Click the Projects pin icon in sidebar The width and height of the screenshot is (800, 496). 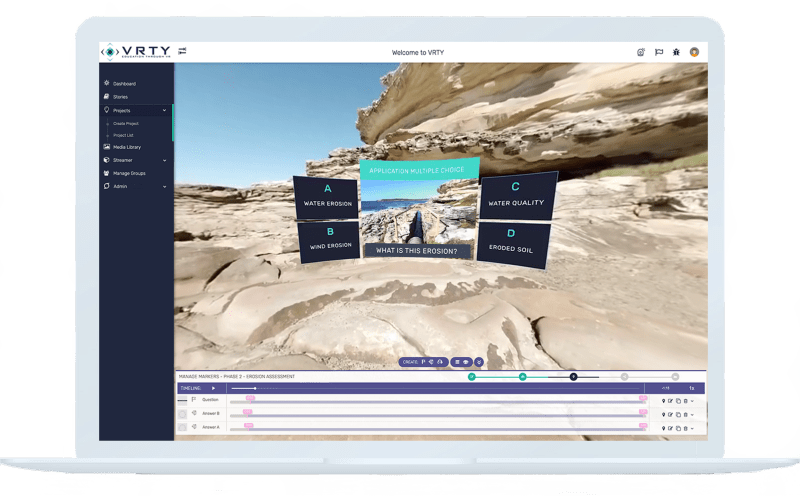[x=107, y=110]
